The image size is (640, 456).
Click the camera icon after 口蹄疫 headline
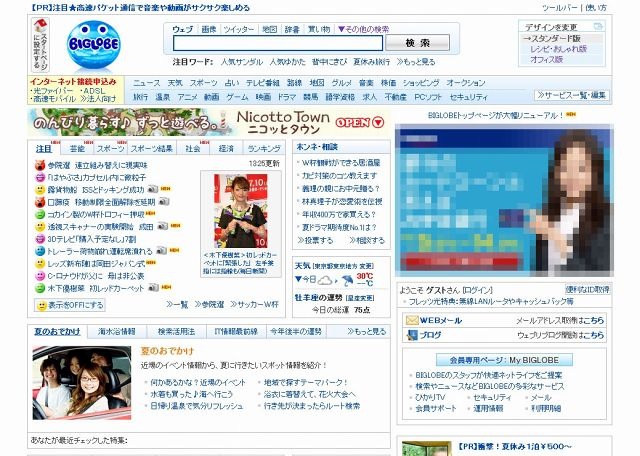coord(164,201)
